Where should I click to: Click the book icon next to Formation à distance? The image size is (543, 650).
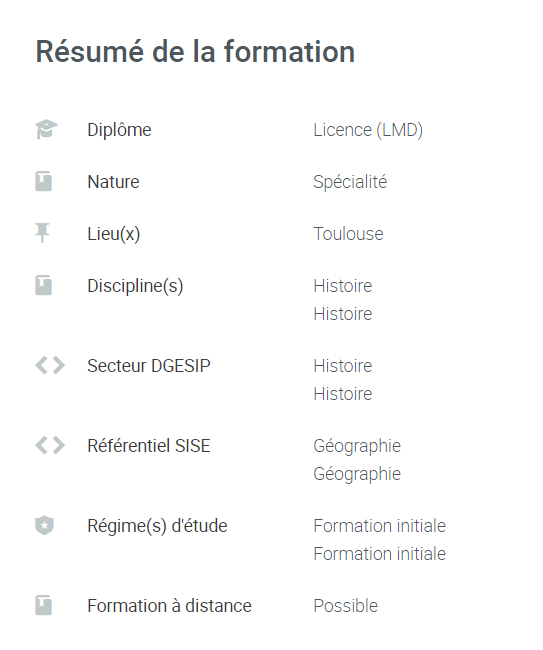pos(44,605)
